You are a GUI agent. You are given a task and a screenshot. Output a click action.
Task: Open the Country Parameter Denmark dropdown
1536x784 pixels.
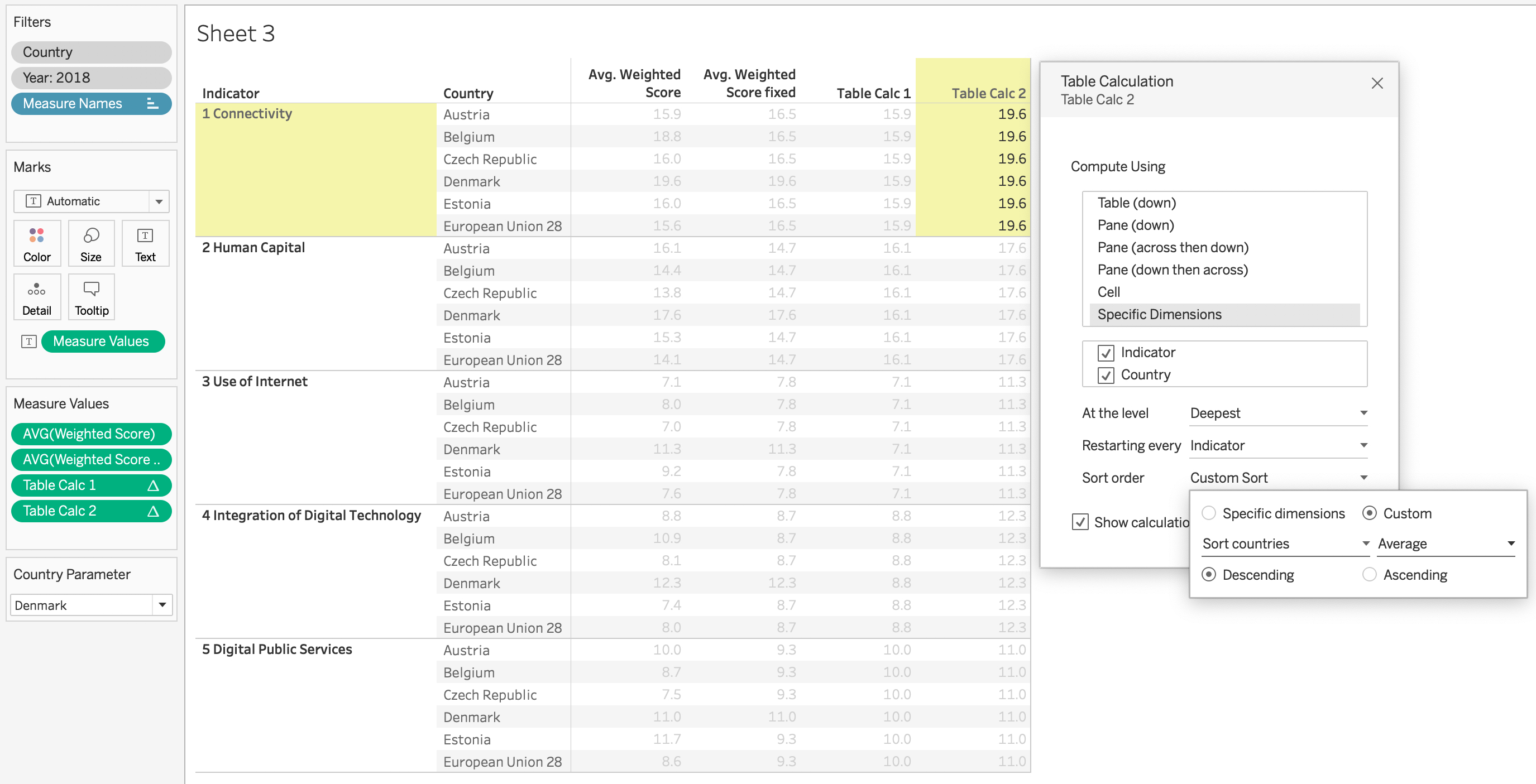tap(91, 605)
